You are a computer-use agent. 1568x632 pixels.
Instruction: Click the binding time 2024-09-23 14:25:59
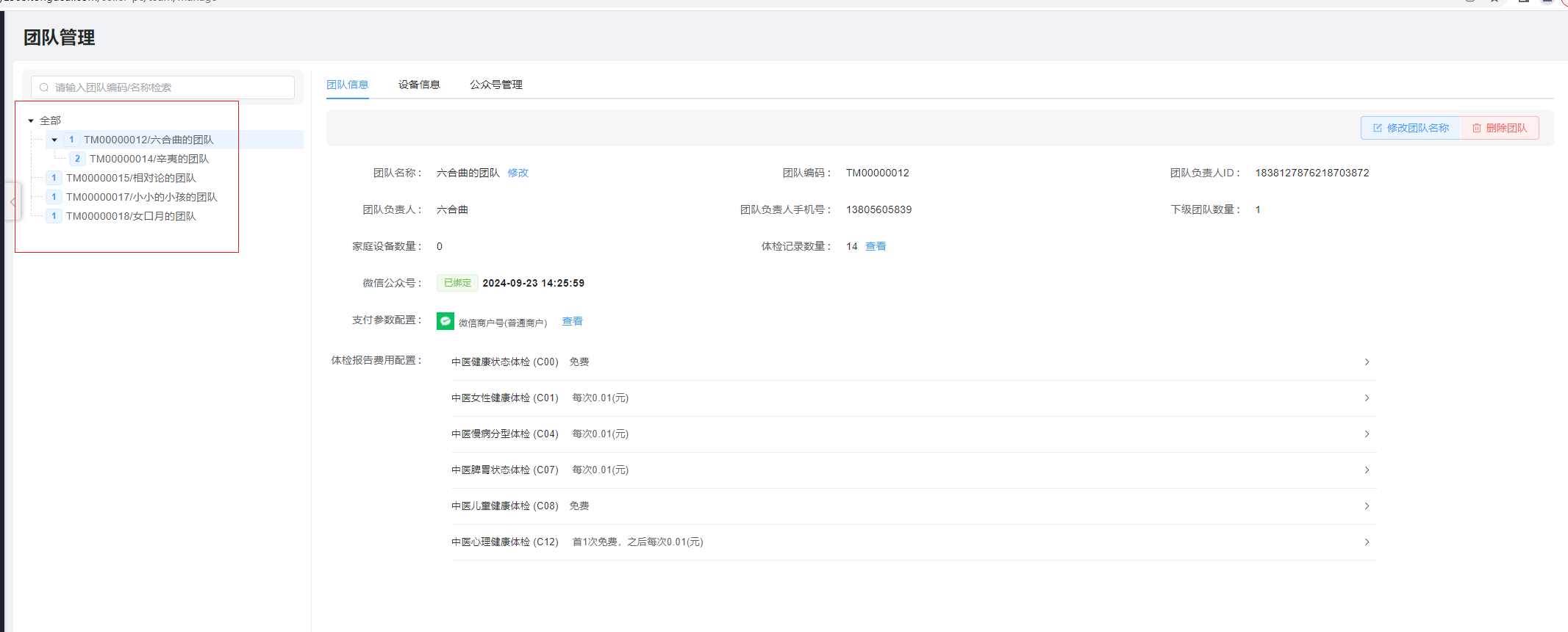click(534, 283)
